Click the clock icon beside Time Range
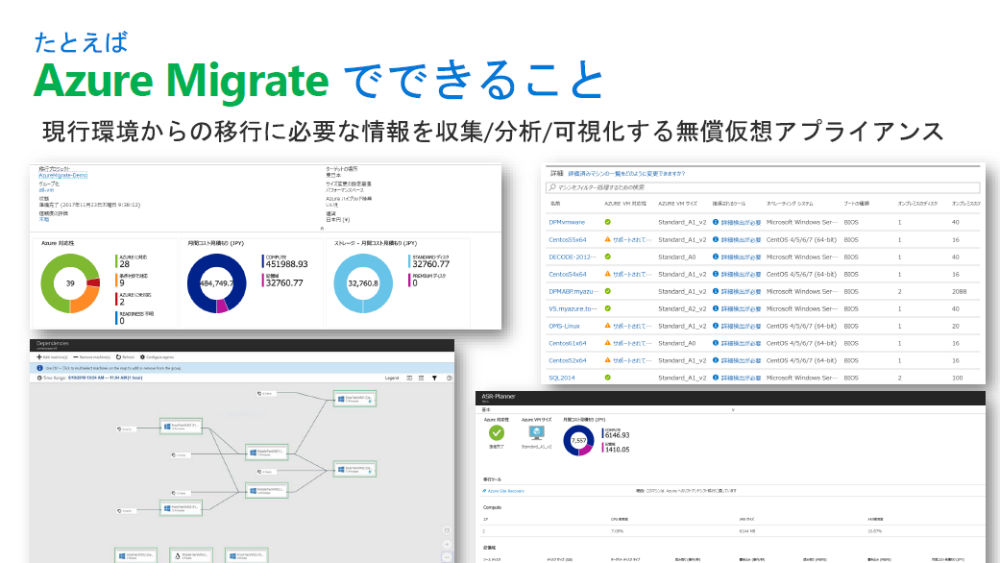The width and height of the screenshot is (1000, 563). click(40, 378)
